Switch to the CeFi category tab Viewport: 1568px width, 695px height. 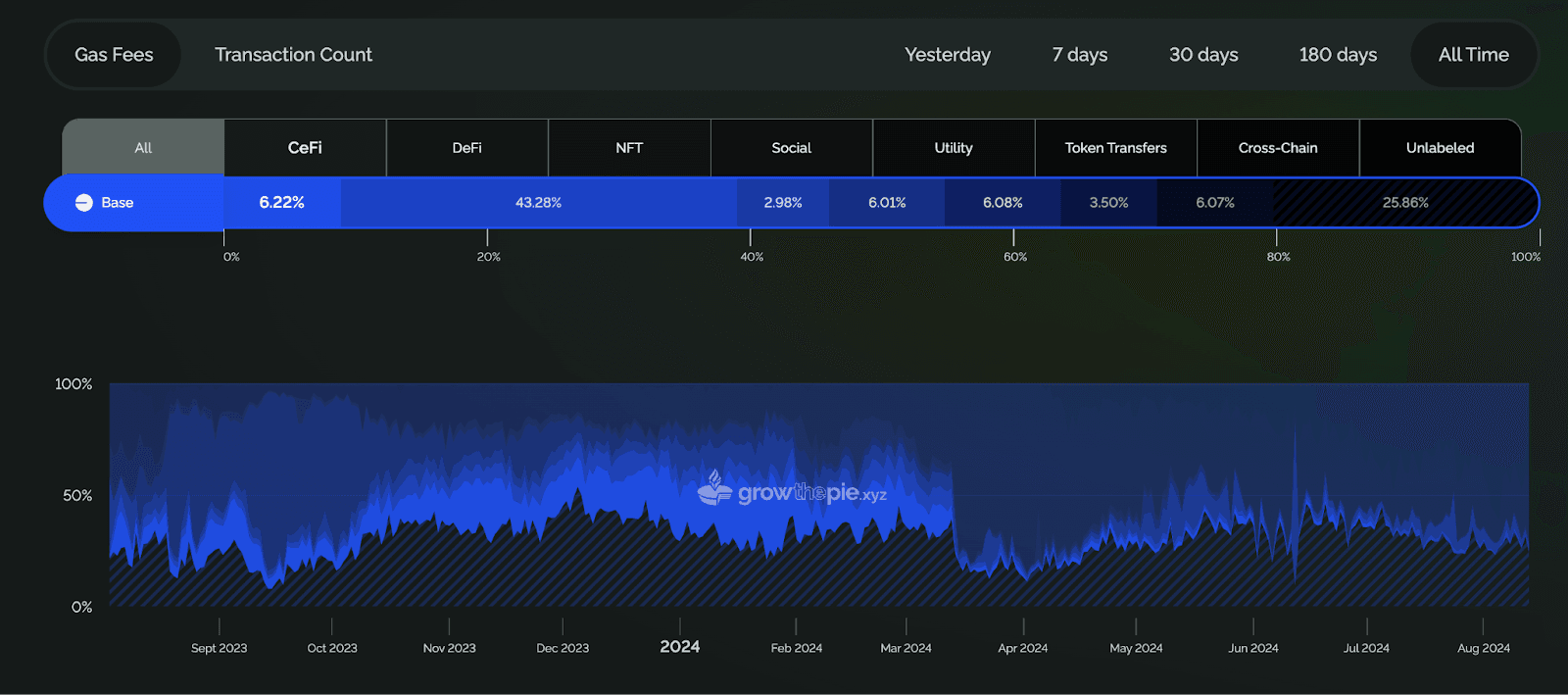point(305,148)
